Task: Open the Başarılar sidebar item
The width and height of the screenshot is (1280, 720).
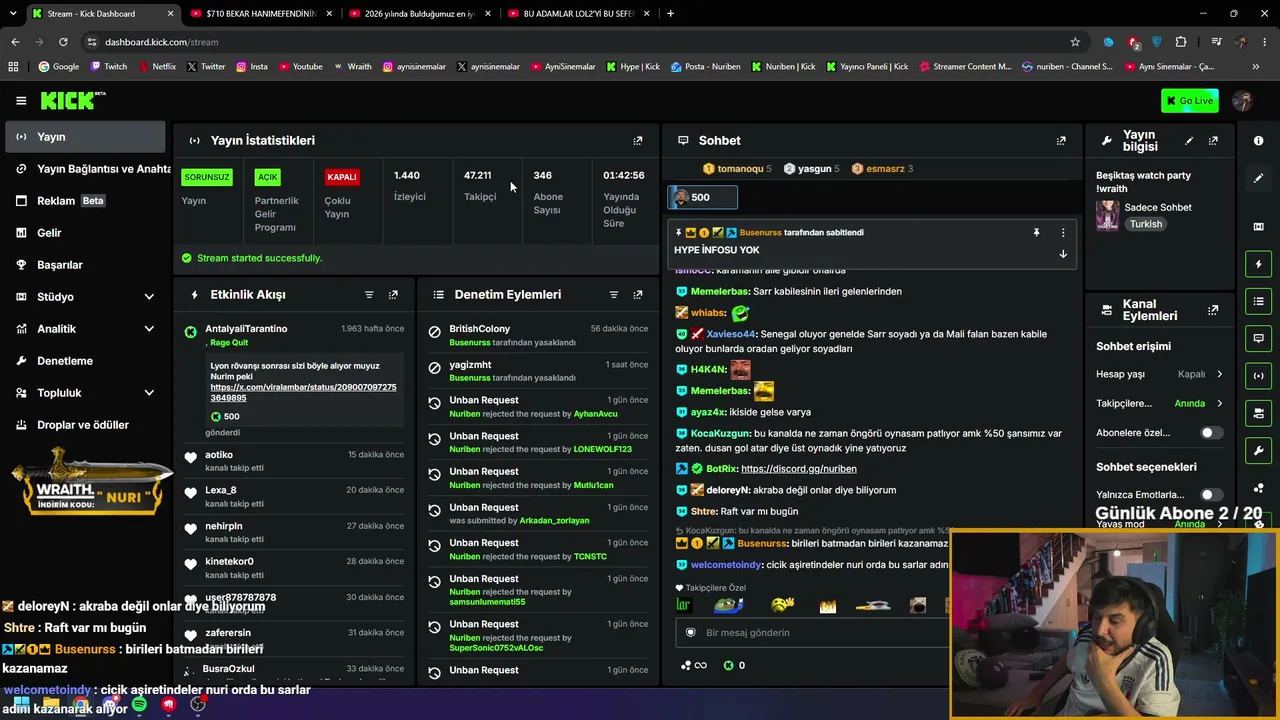Action: click(x=85, y=265)
